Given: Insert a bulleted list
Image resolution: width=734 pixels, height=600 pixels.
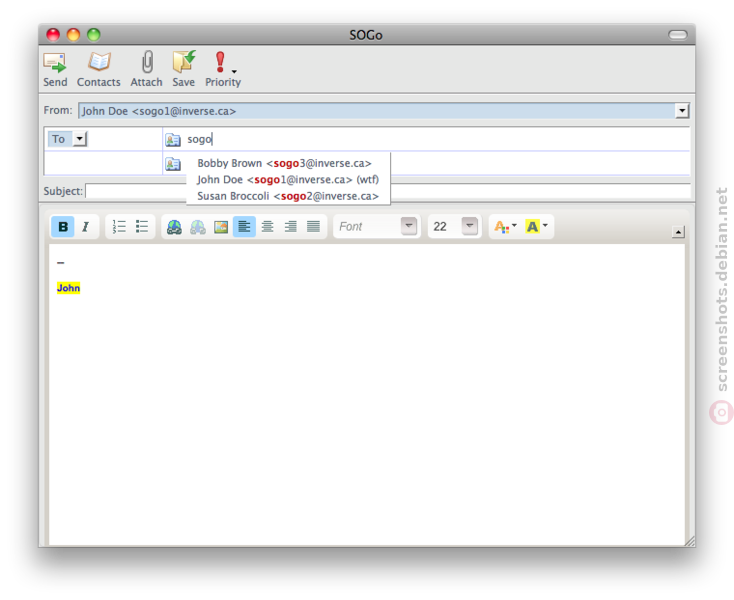Looking at the screenshot, I should click(142, 227).
